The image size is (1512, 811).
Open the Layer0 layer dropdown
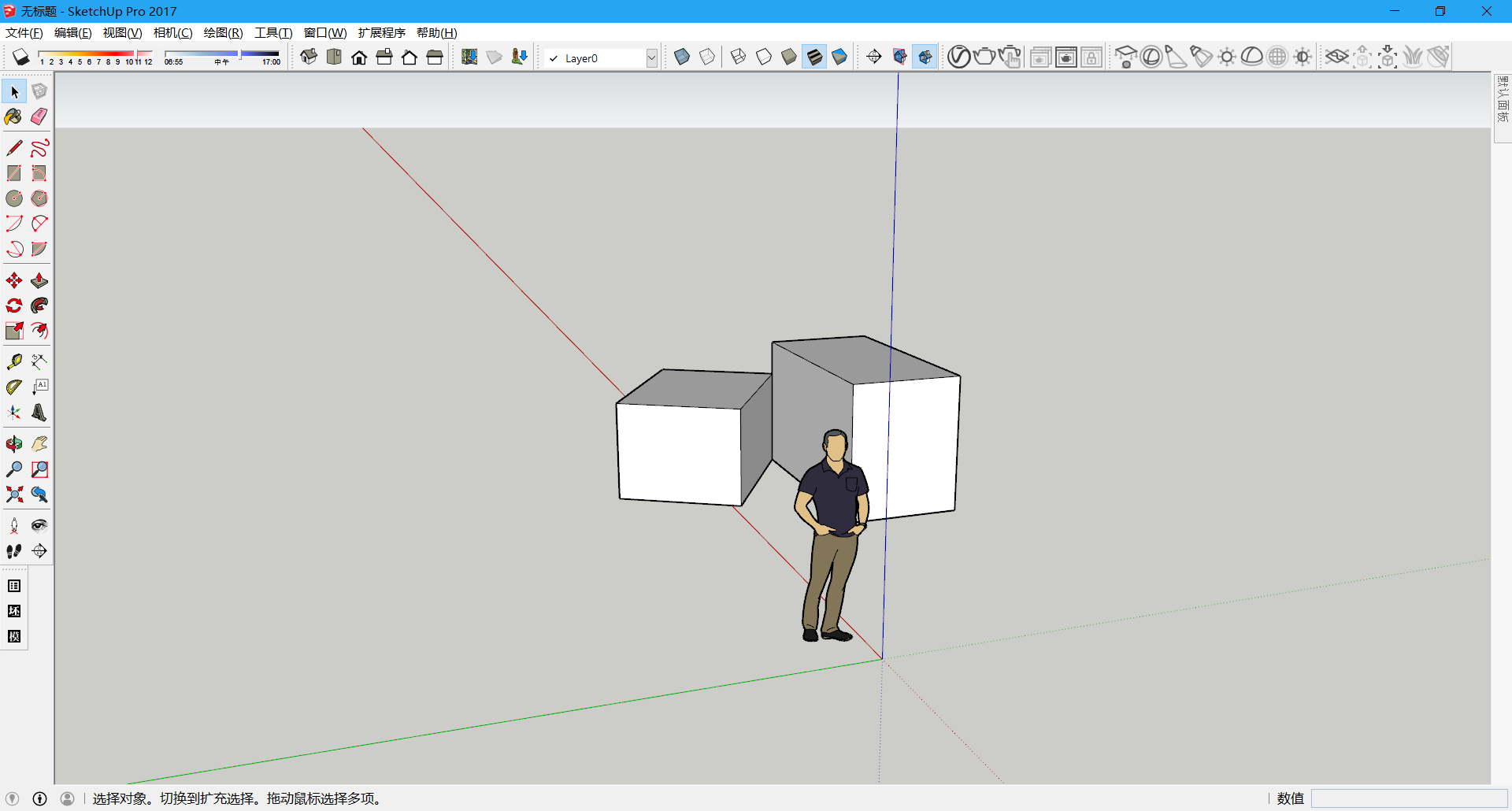pos(651,58)
